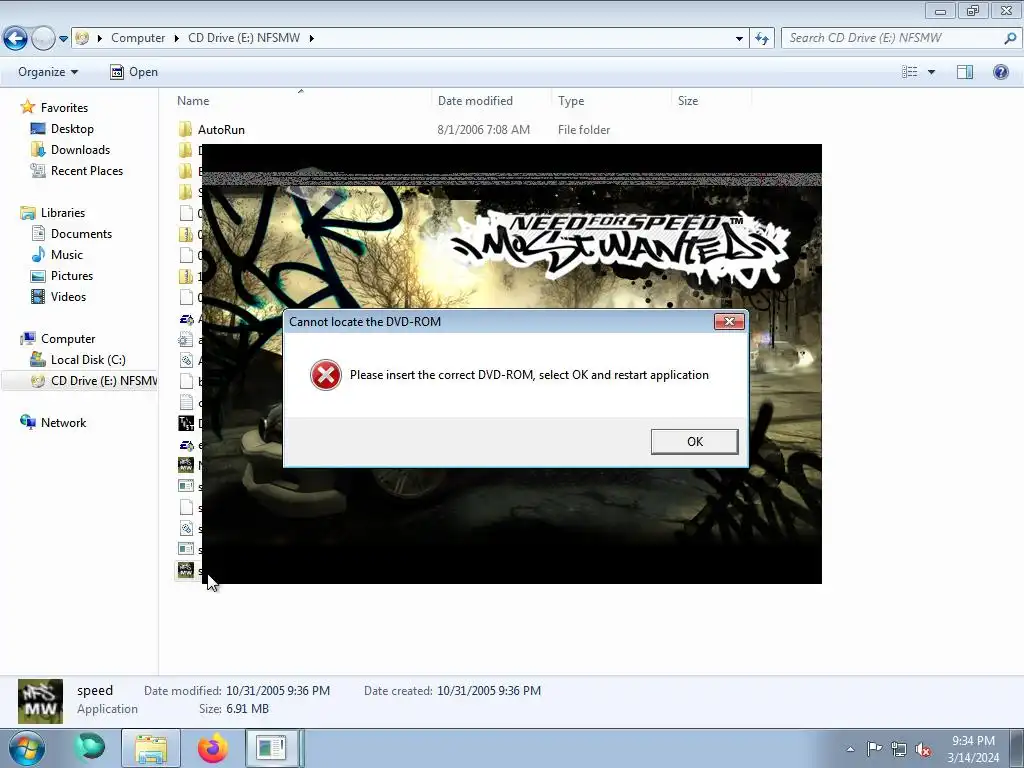This screenshot has height=768, width=1024.
Task: Click the Open toolbar button
Action: pyautogui.click(x=134, y=72)
